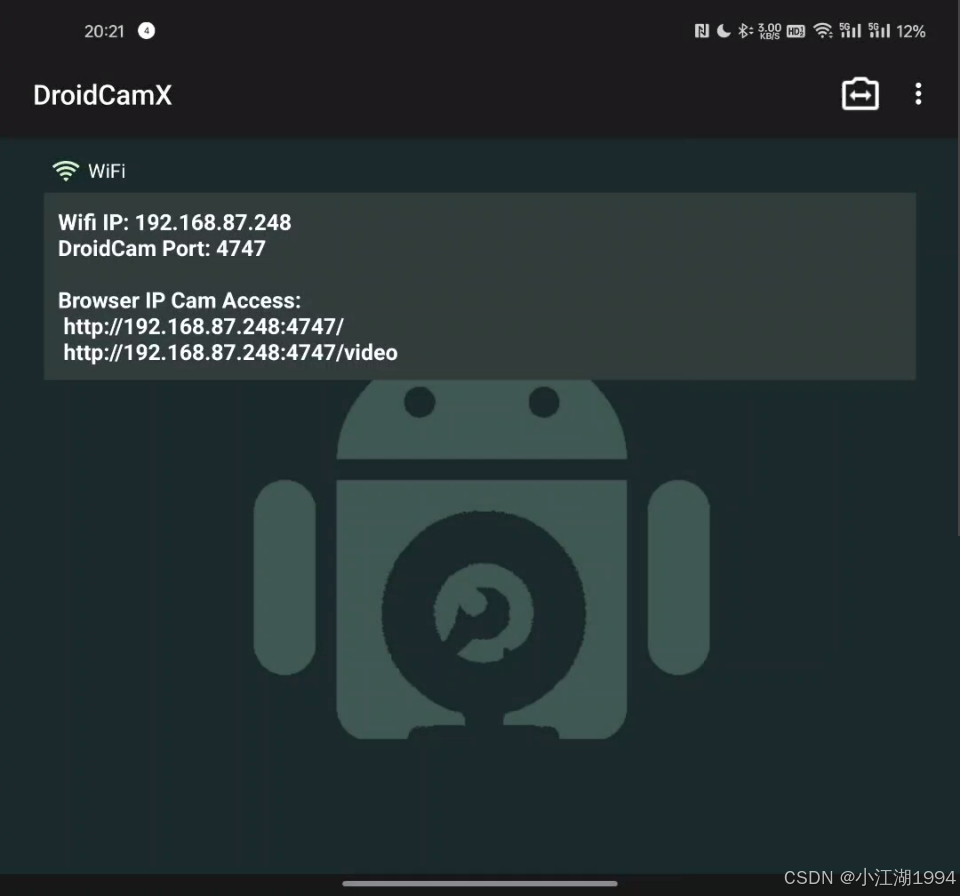Open the http://192.168.87.248:4747/video address

tap(230, 353)
